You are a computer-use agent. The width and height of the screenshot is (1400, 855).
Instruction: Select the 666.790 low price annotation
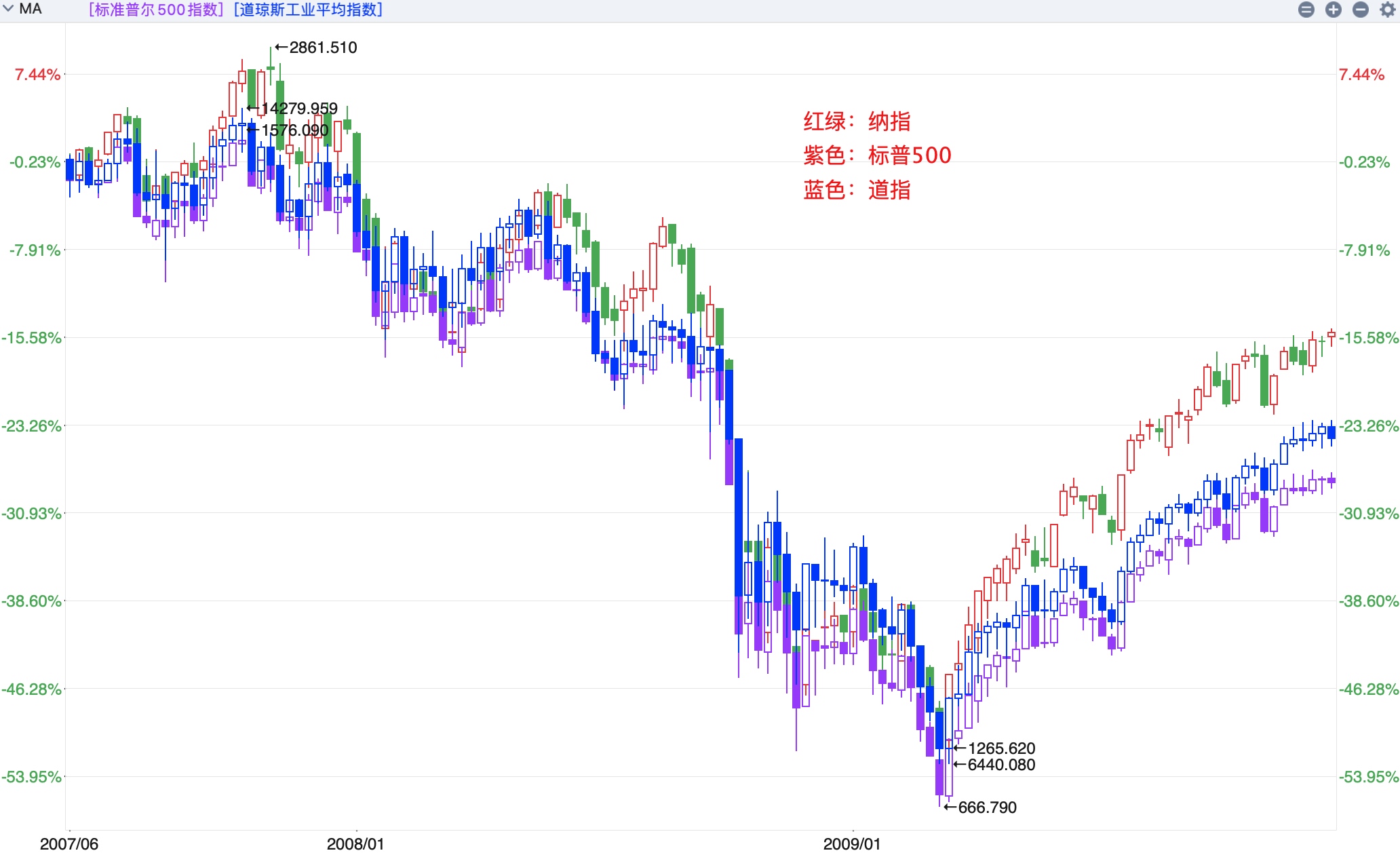pos(987,807)
